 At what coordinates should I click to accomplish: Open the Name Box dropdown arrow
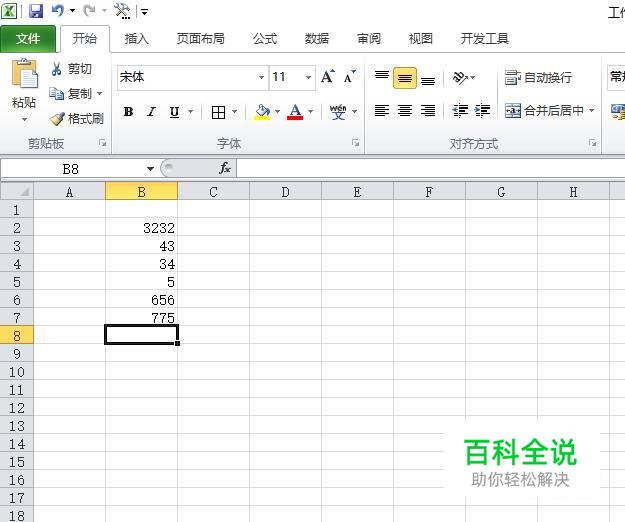point(150,169)
